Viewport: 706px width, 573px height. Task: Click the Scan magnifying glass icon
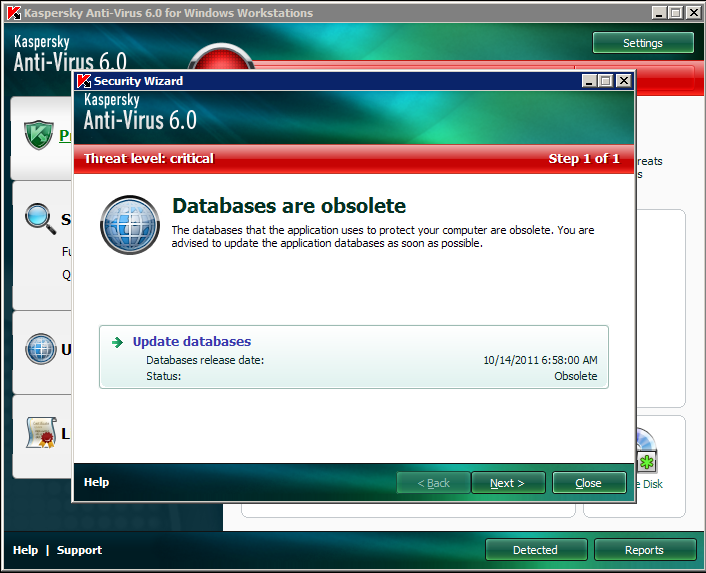point(41,219)
